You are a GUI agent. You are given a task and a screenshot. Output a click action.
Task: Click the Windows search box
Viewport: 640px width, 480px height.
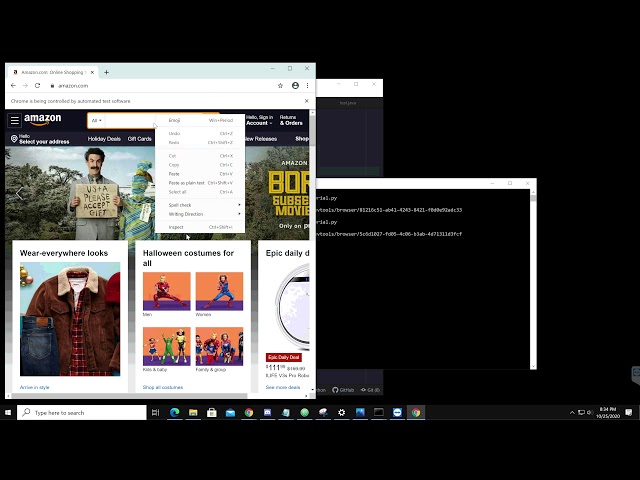coord(82,413)
